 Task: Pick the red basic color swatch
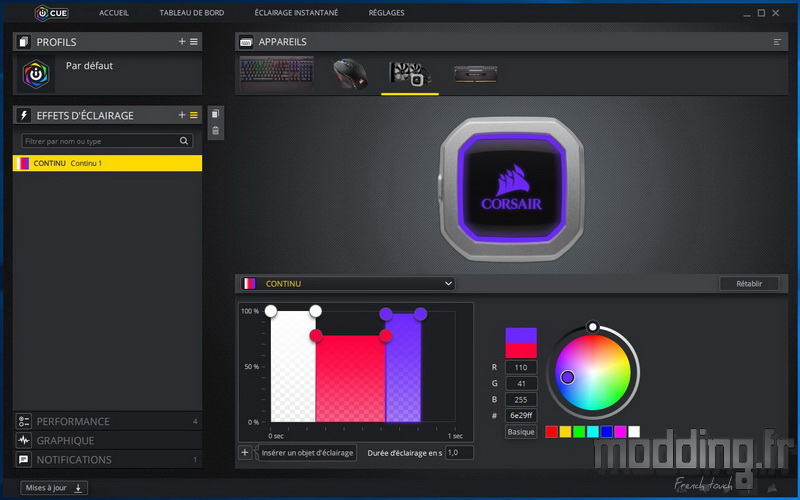pos(552,432)
